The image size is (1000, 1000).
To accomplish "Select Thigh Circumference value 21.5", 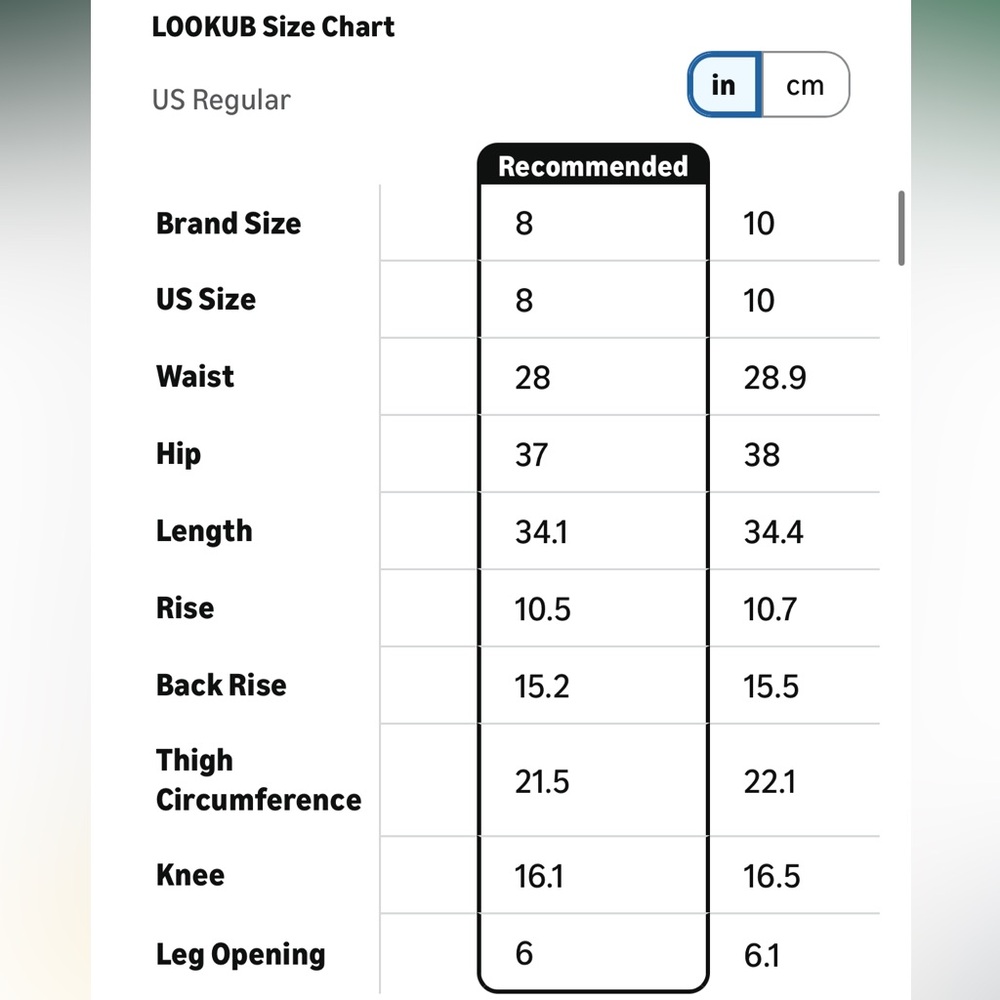I will (542, 782).
